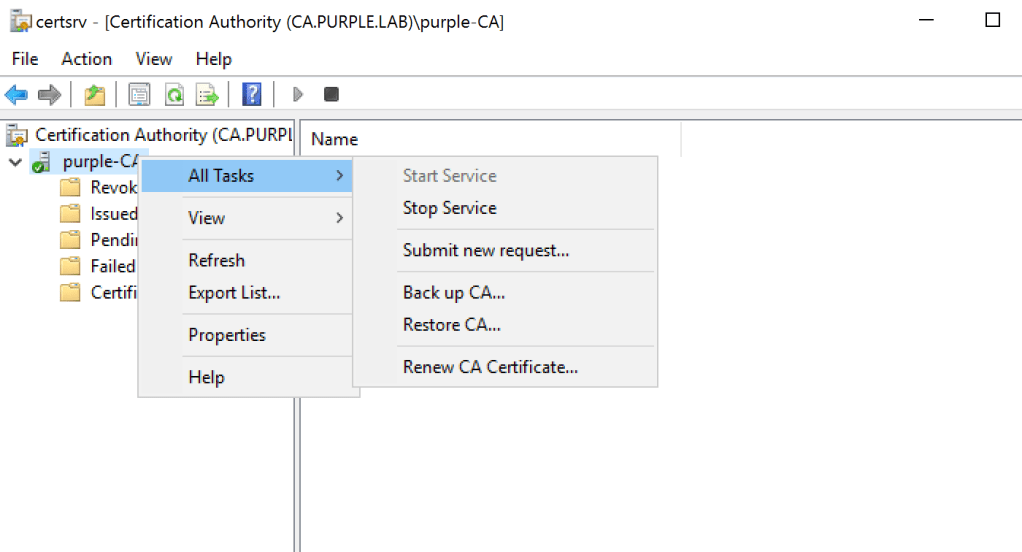Collapse the purple-CA tree node
Image resolution: width=1022 pixels, height=552 pixels.
(15, 162)
